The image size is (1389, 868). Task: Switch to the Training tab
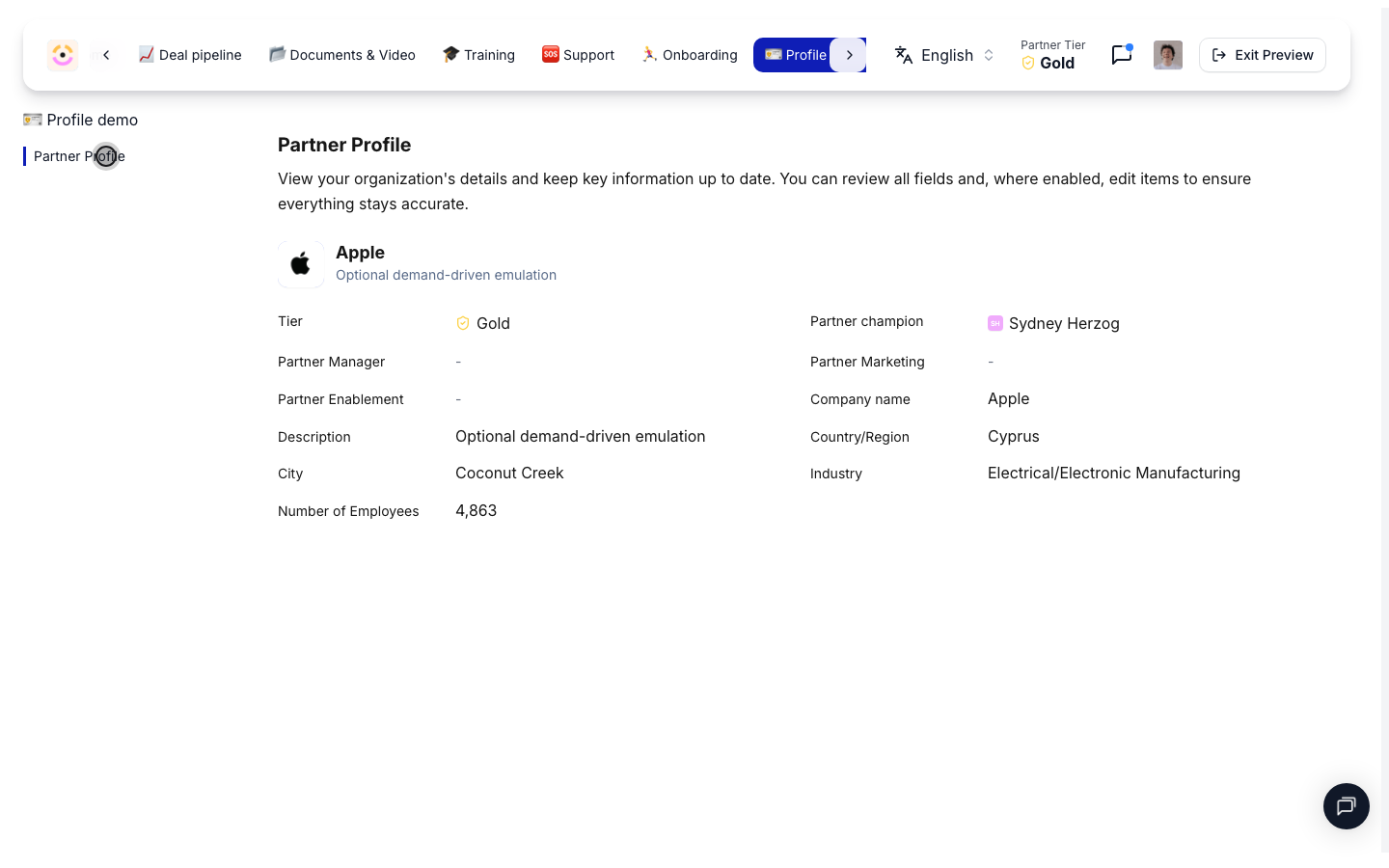479,55
